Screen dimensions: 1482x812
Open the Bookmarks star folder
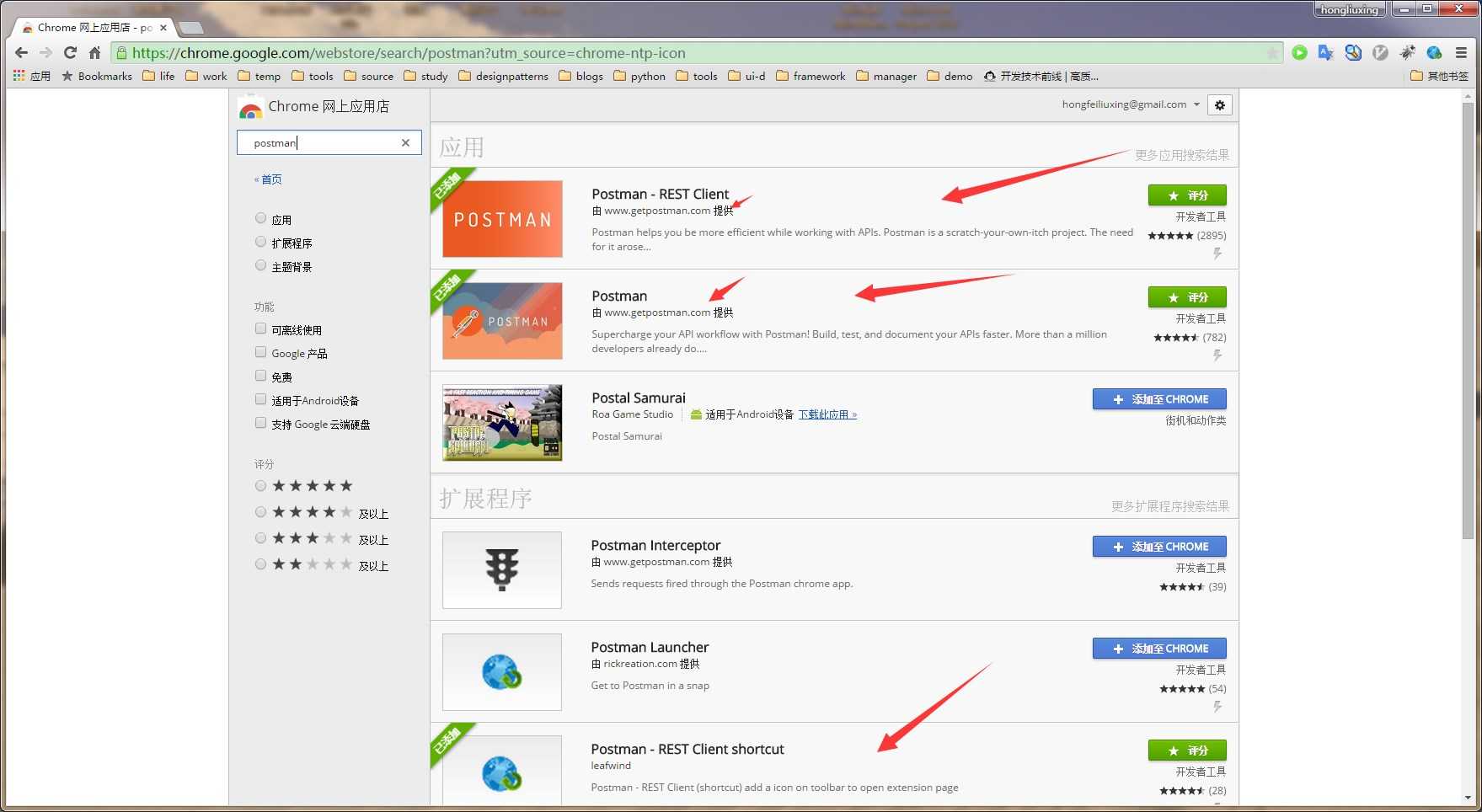(97, 76)
